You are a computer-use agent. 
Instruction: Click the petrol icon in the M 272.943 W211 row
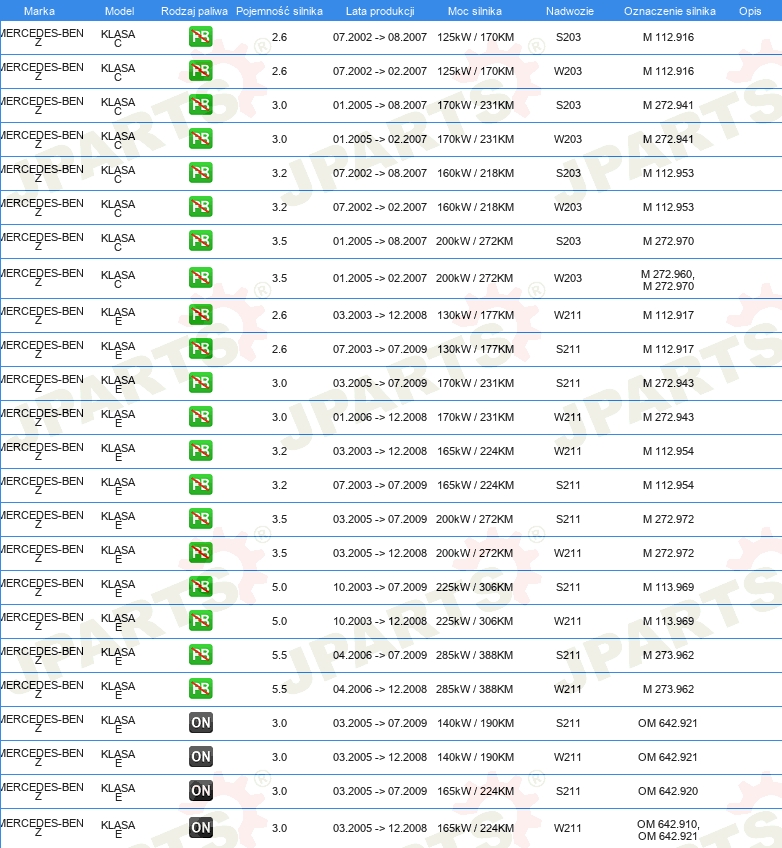(201, 417)
